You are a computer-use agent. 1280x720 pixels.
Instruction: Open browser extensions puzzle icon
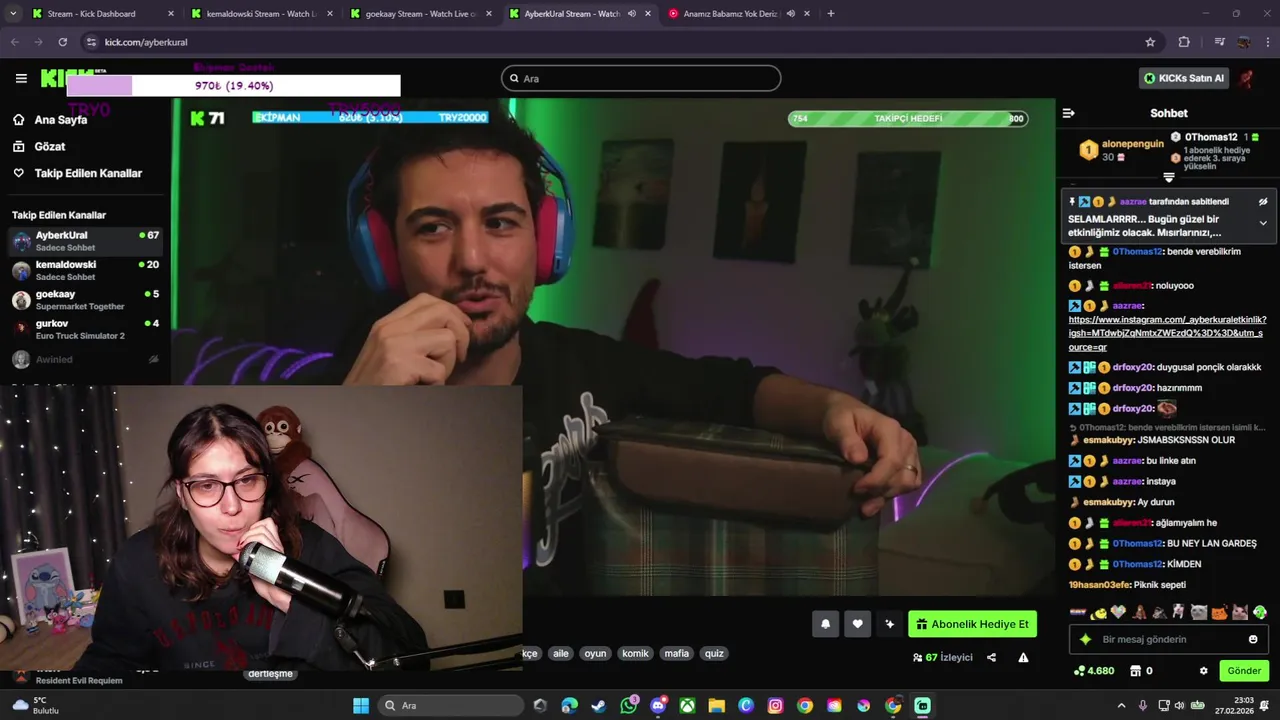click(x=1184, y=42)
